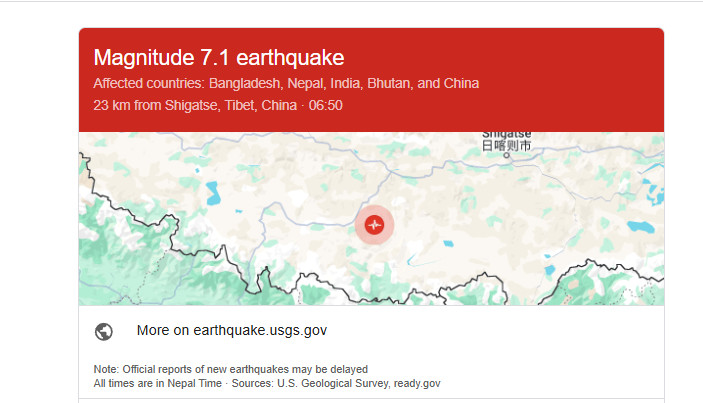Select the Affected countries text line
Image resolution: width=703 pixels, height=403 pixels.
point(286,83)
